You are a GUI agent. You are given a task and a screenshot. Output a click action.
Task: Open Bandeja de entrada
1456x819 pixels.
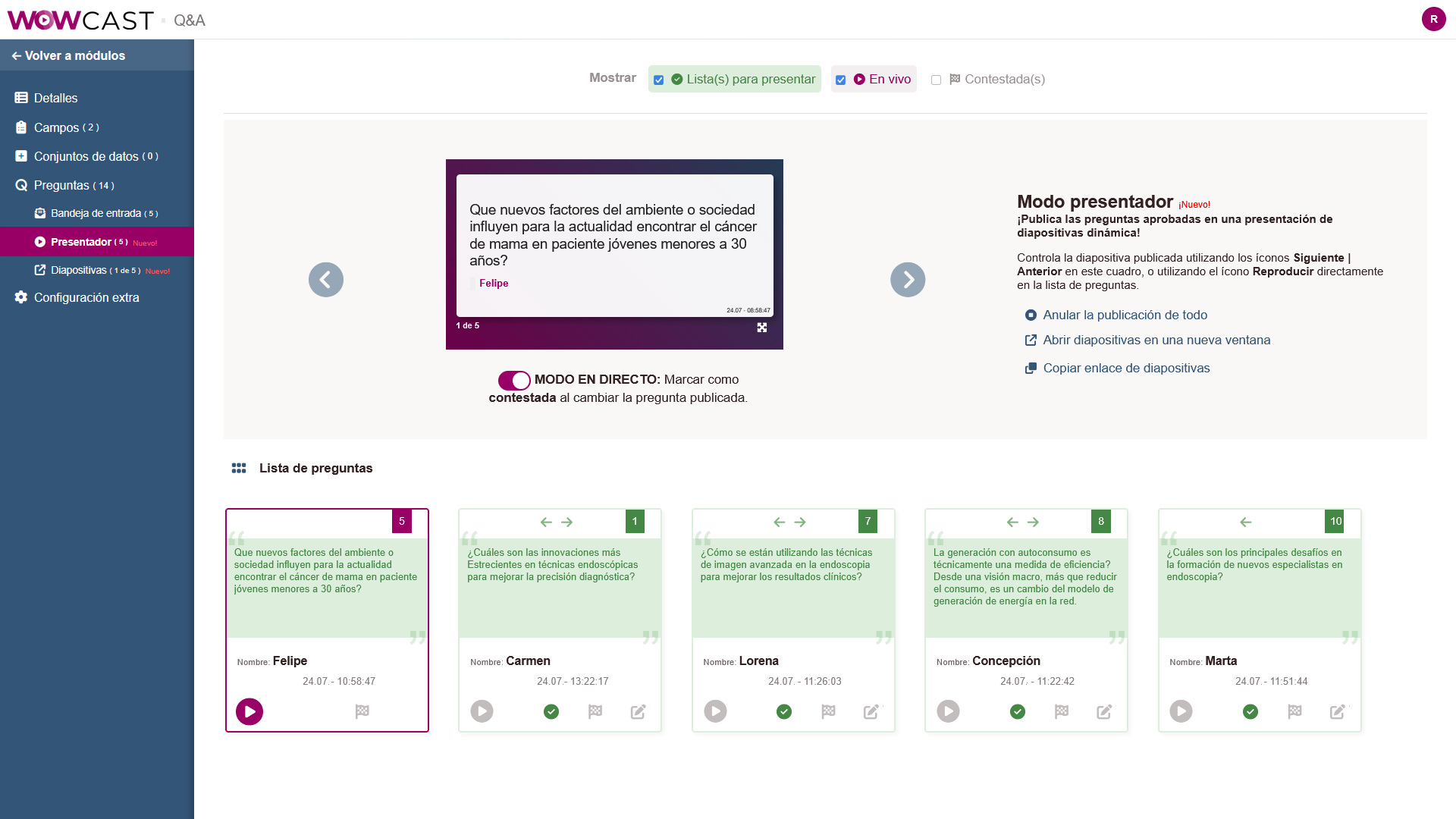[x=97, y=213]
